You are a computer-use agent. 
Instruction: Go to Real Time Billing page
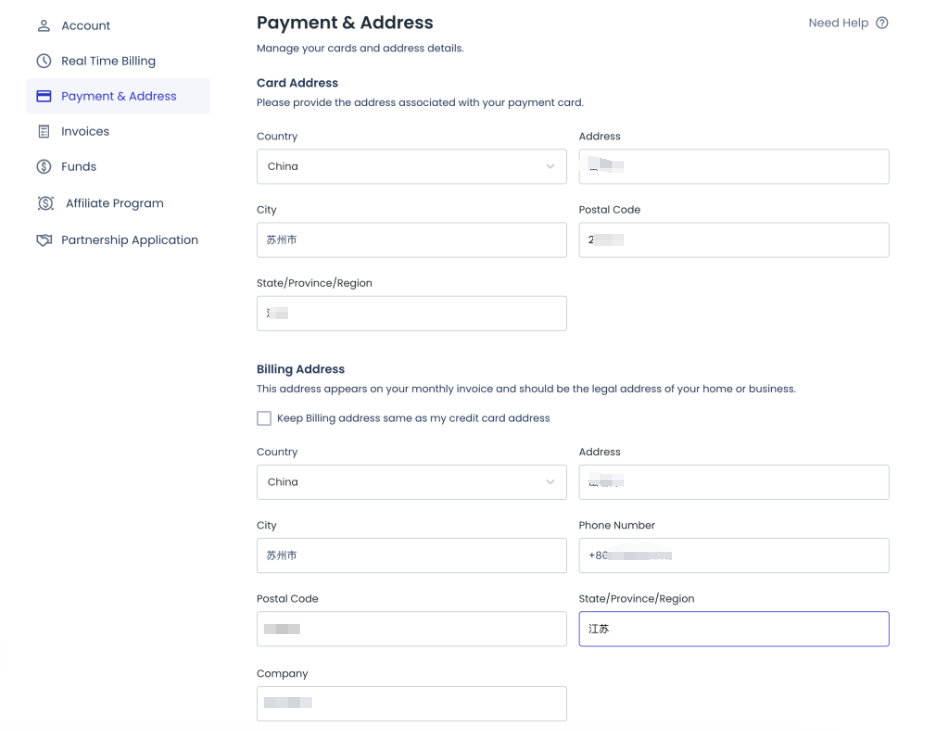point(108,61)
